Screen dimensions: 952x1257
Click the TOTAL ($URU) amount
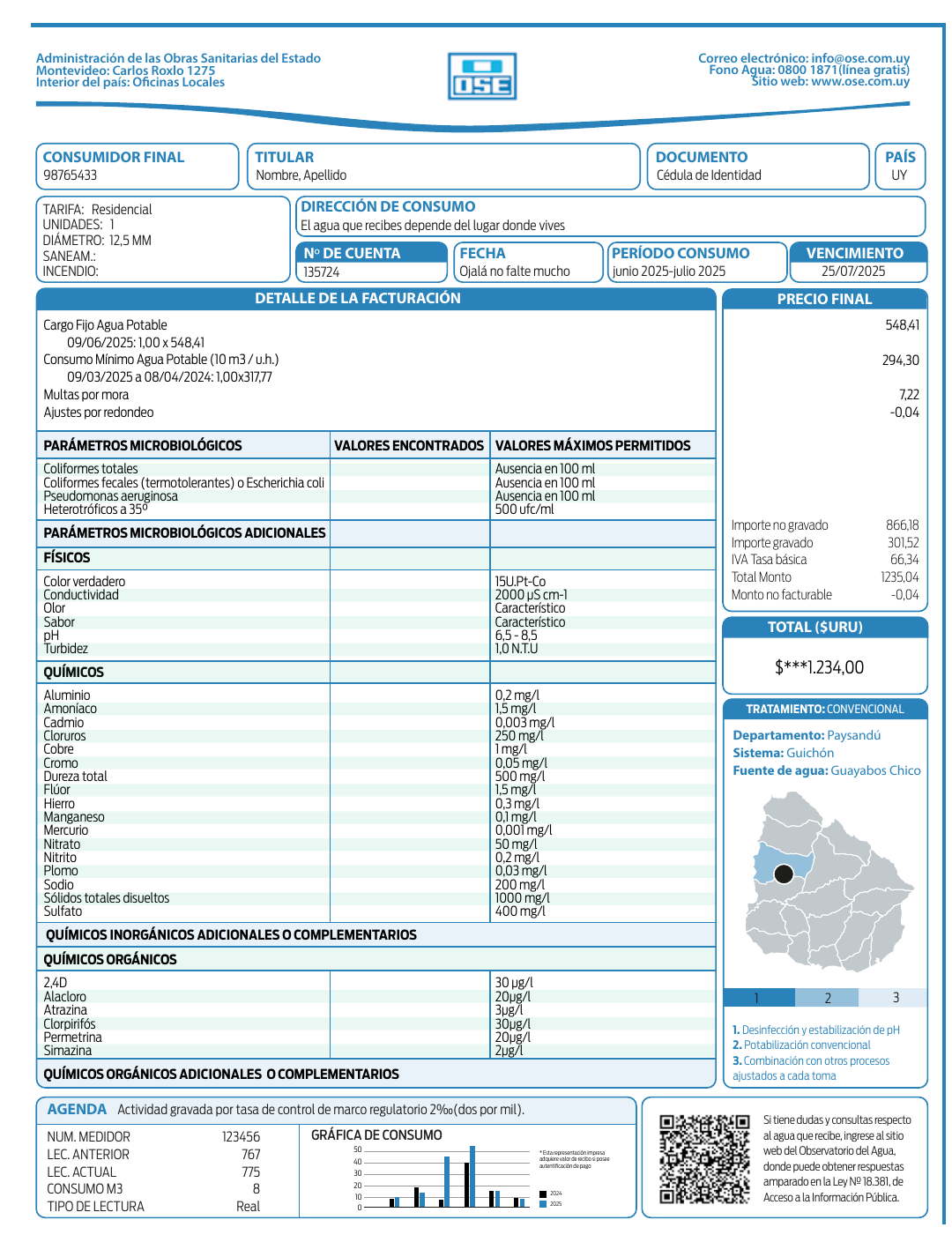click(x=819, y=667)
